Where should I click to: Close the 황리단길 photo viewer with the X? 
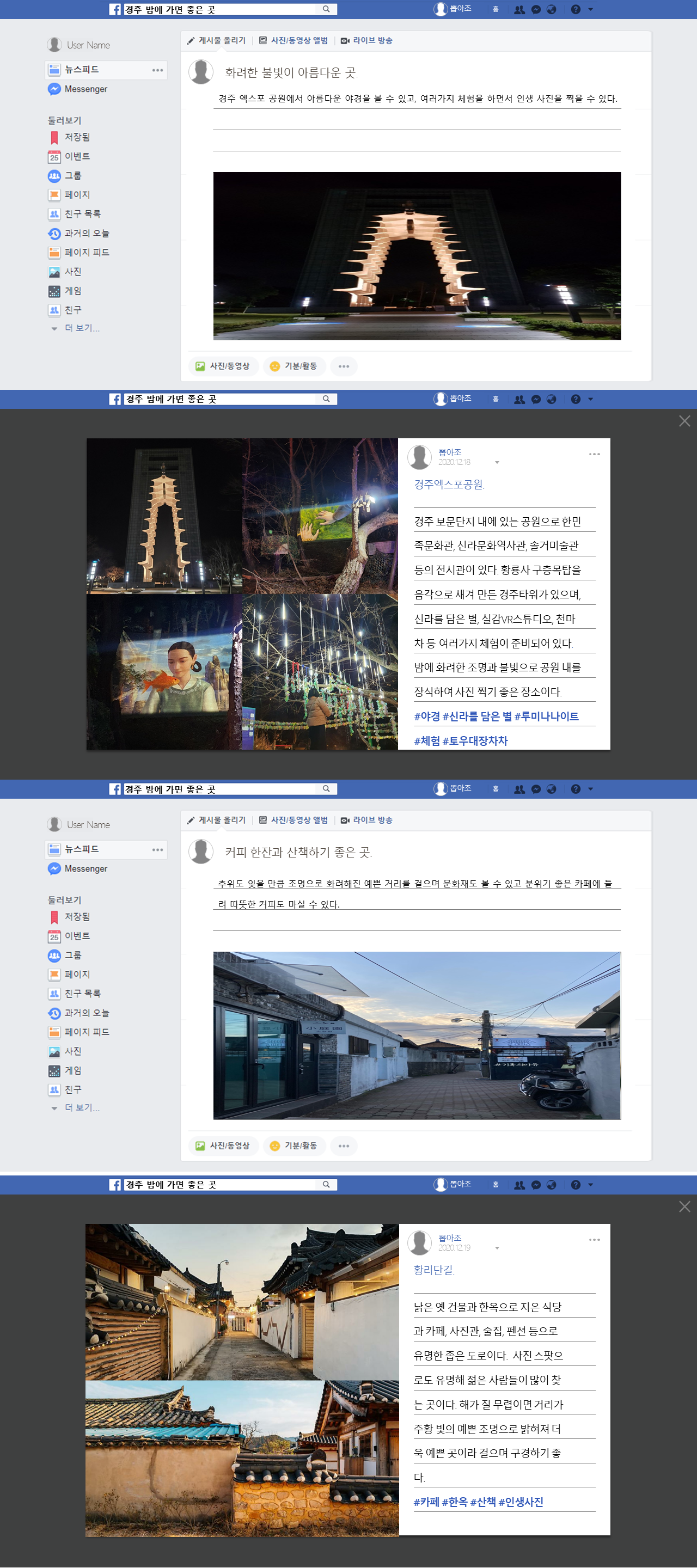684,1206
